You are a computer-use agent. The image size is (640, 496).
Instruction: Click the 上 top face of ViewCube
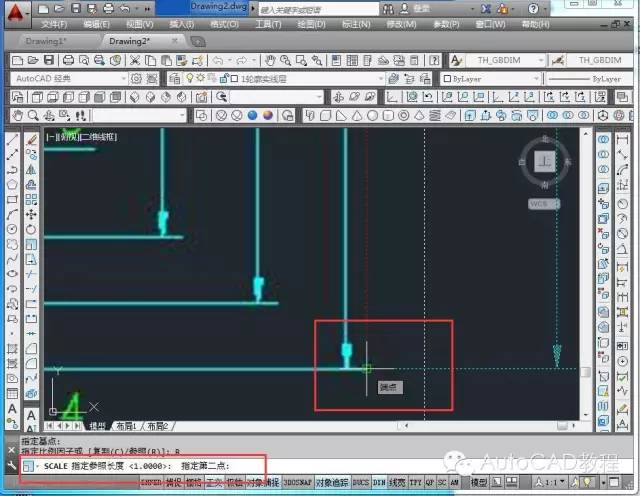pos(545,161)
